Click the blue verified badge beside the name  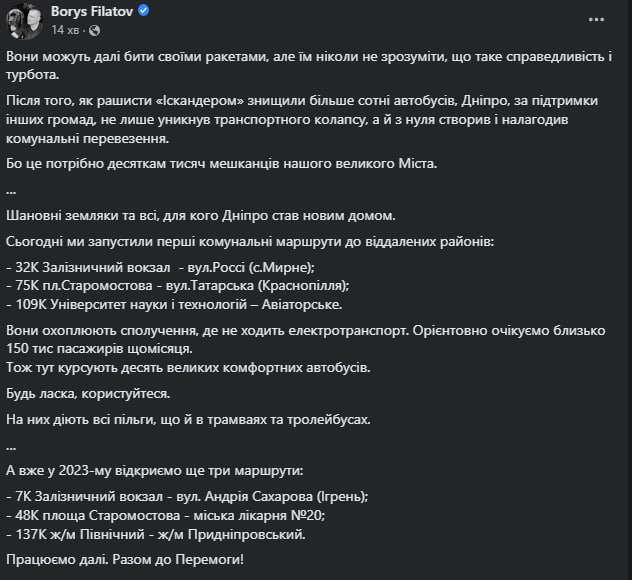point(143,11)
